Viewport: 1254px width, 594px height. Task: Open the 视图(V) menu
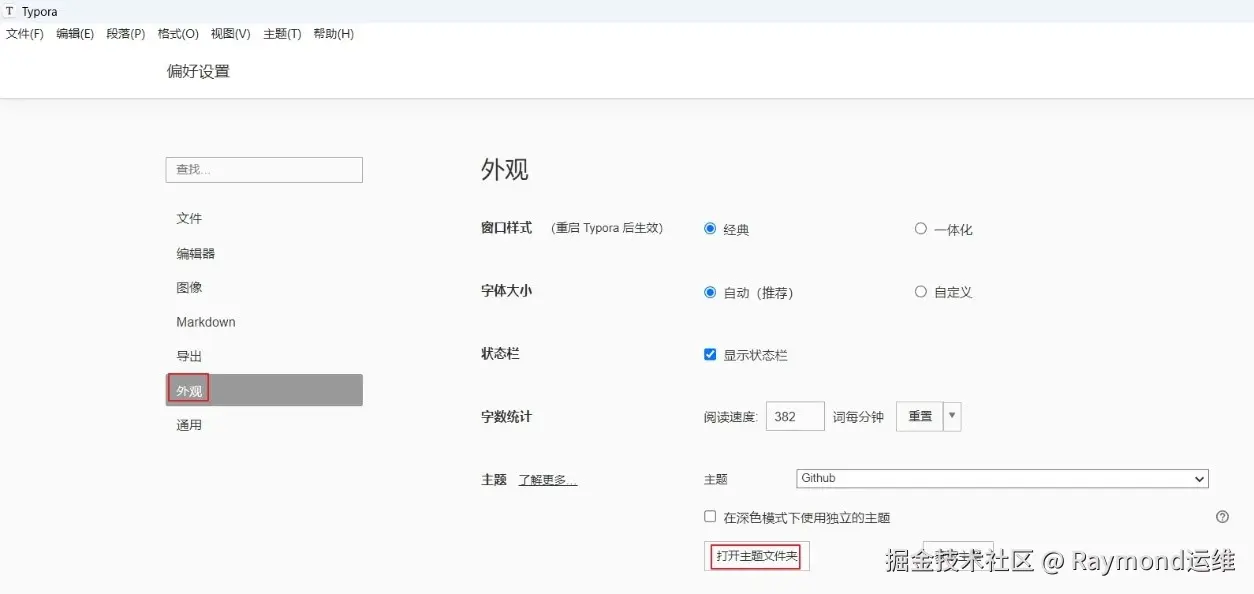230,34
